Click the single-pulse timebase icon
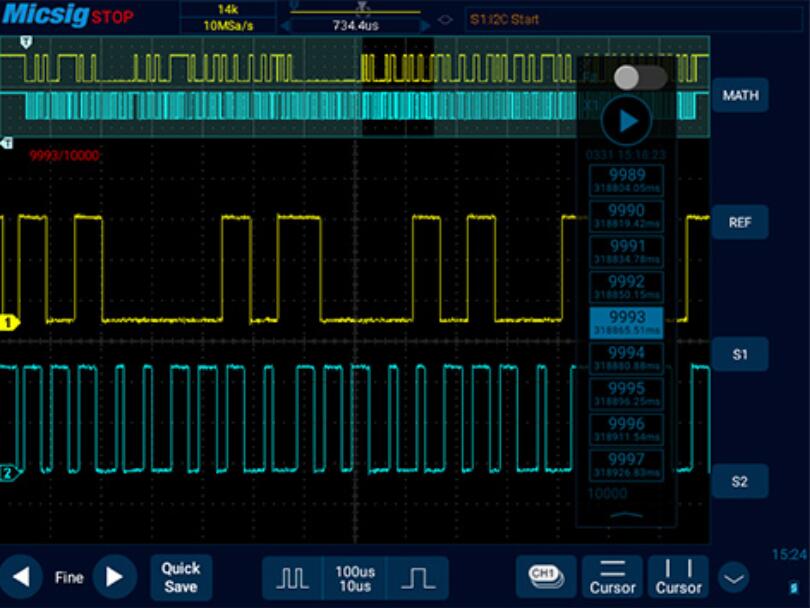 tap(418, 578)
